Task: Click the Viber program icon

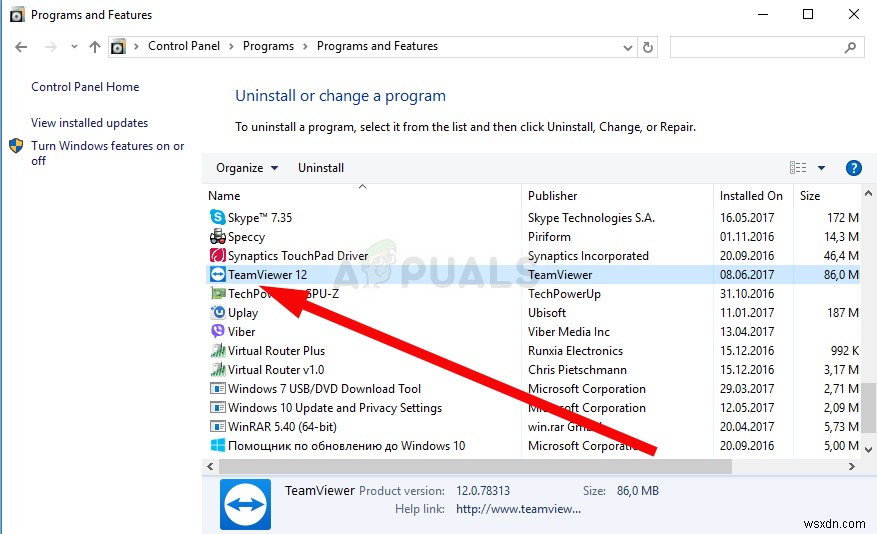Action: click(218, 331)
